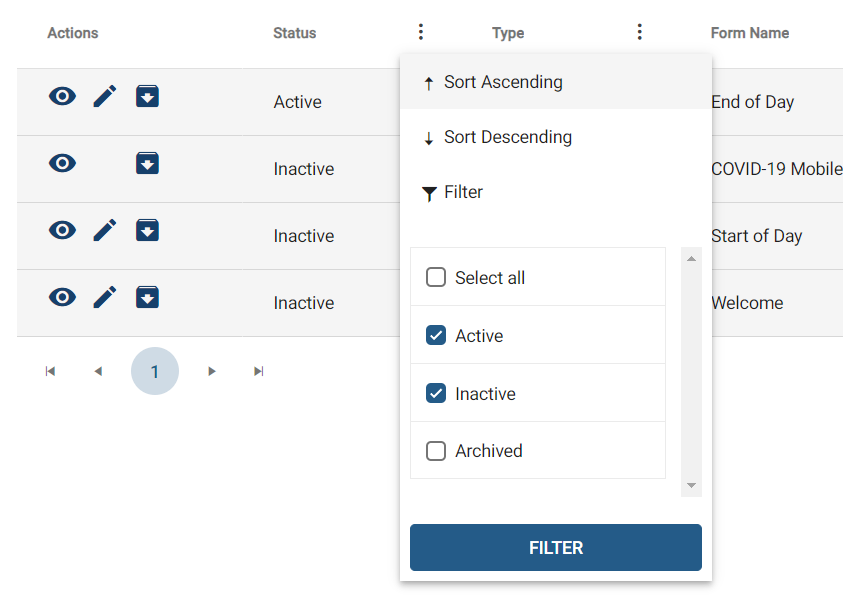The width and height of the screenshot is (843, 605).
Task: Click Inactive status in Welcome row
Action: 304,303
